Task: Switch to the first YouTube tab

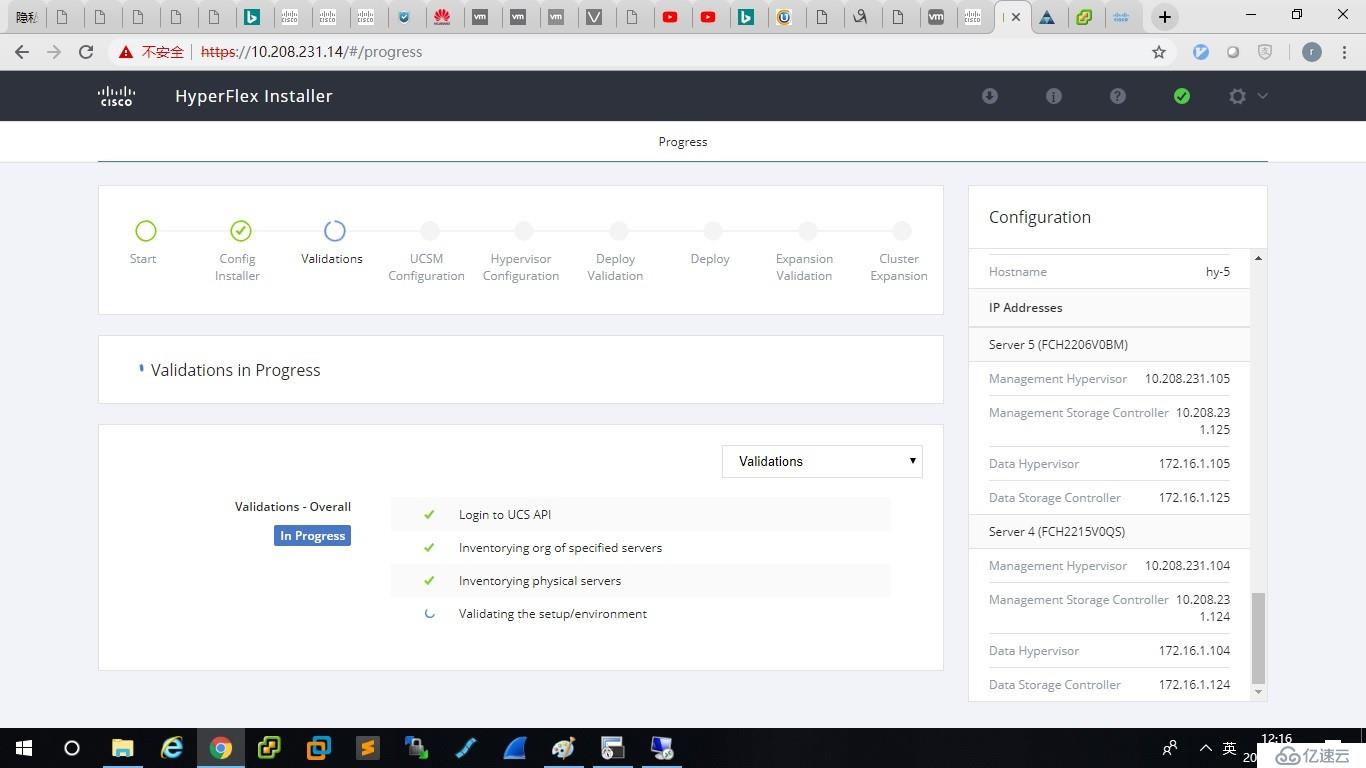Action: coord(670,17)
